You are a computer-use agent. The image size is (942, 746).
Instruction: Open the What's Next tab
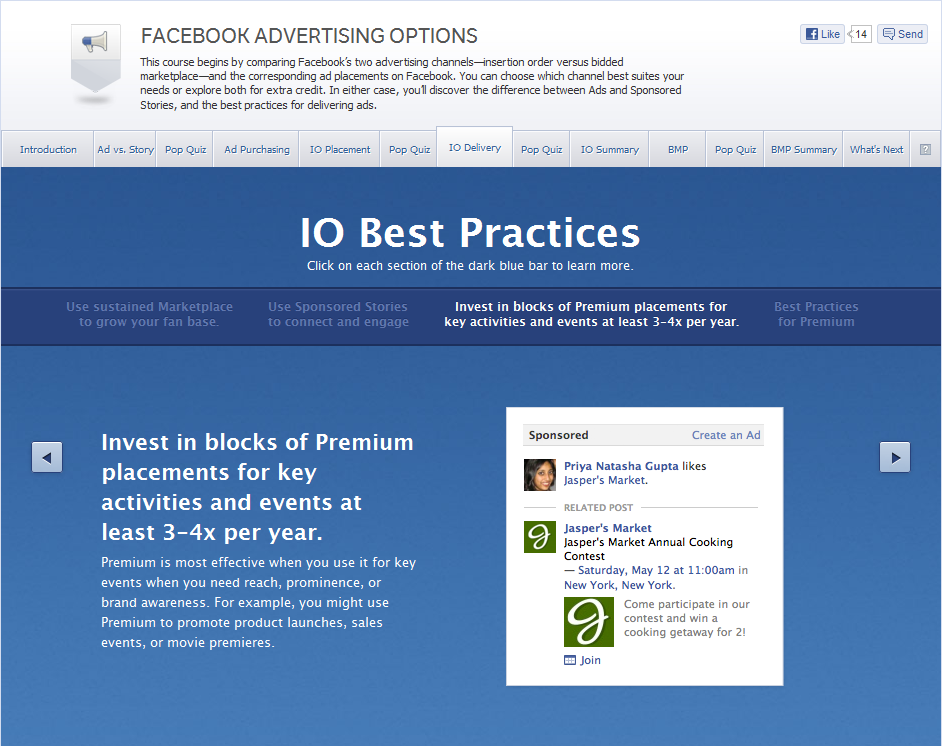[876, 150]
